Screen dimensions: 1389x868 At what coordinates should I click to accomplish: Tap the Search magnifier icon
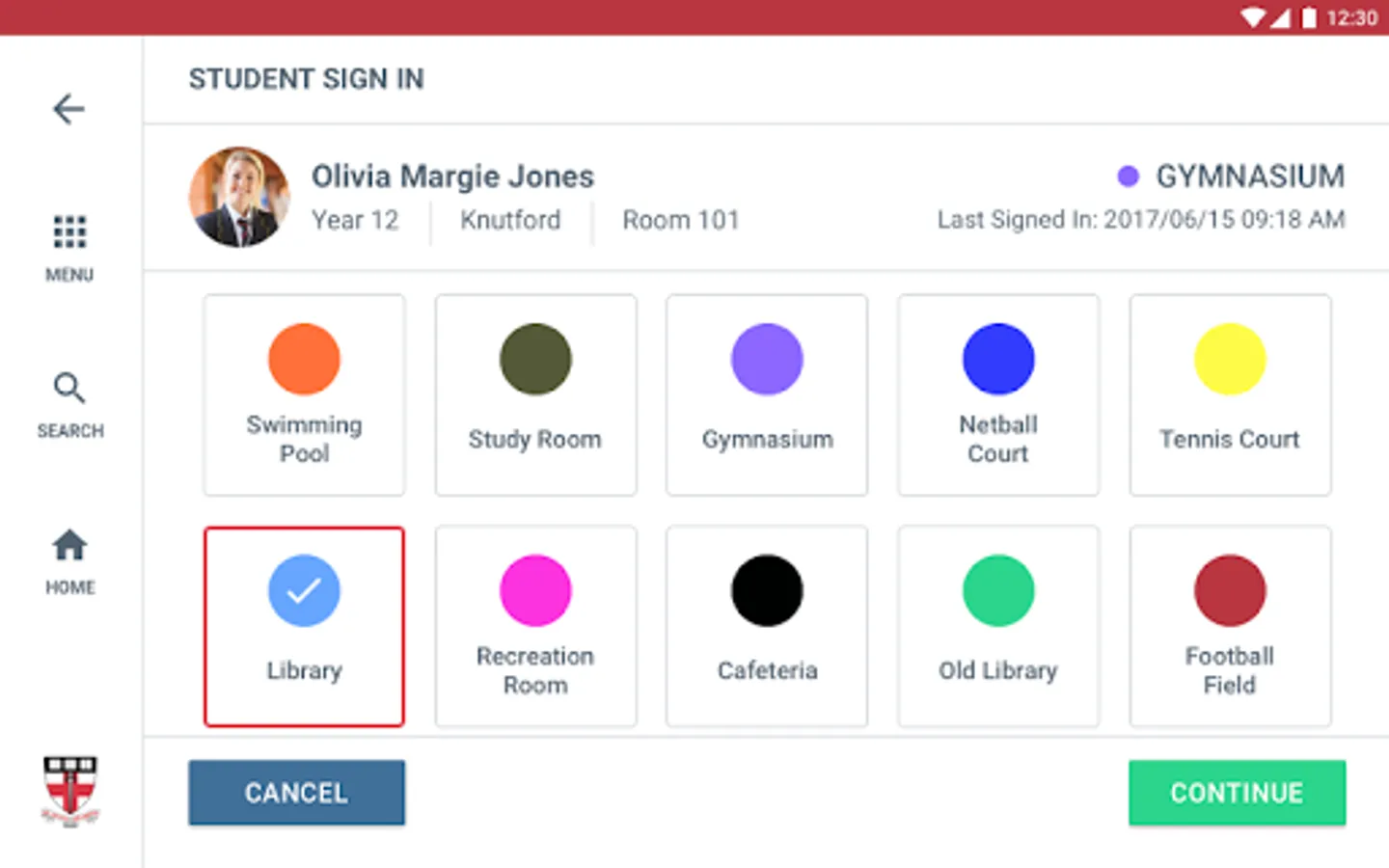tap(69, 389)
